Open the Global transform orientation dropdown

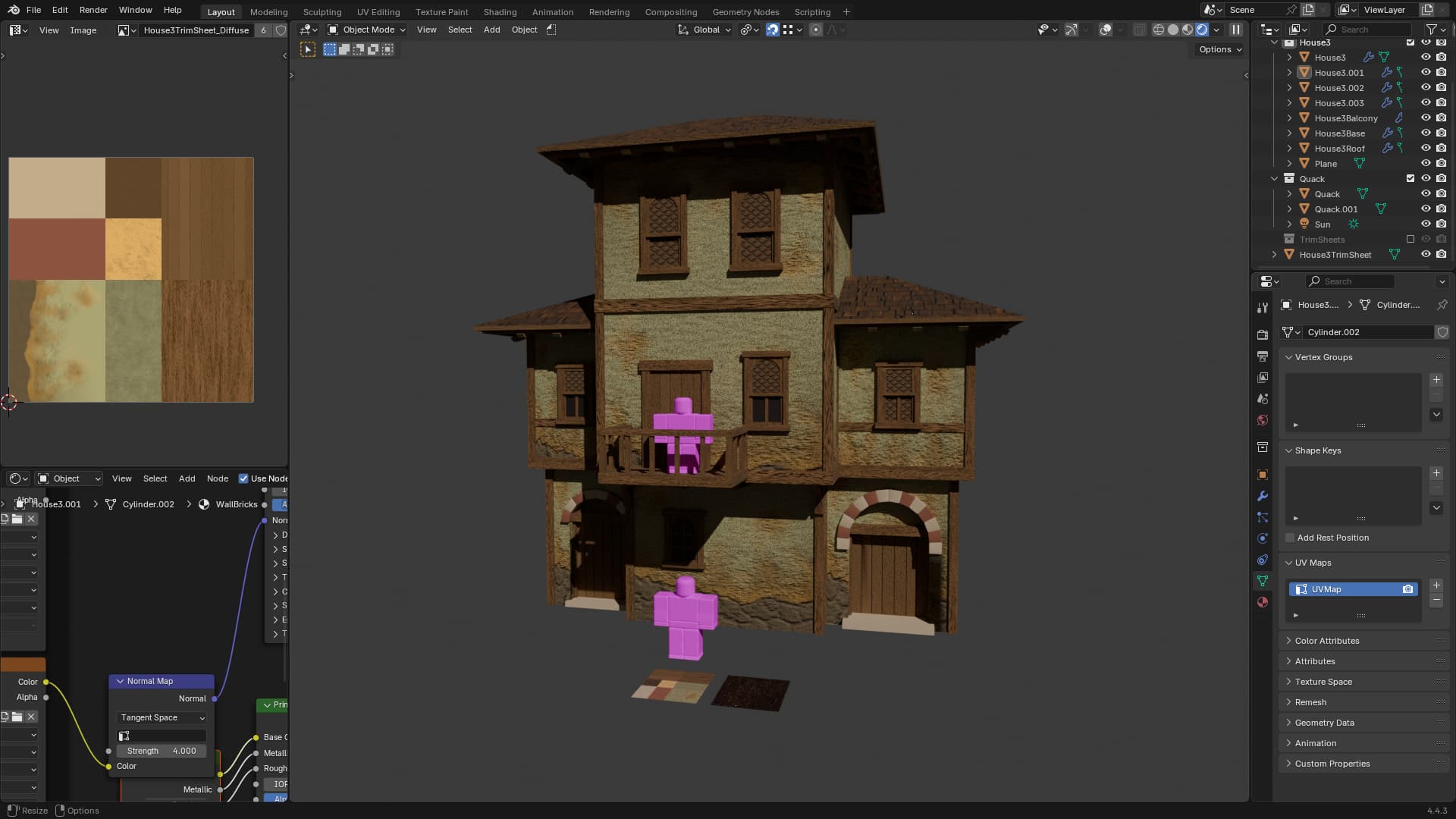[x=705, y=30]
